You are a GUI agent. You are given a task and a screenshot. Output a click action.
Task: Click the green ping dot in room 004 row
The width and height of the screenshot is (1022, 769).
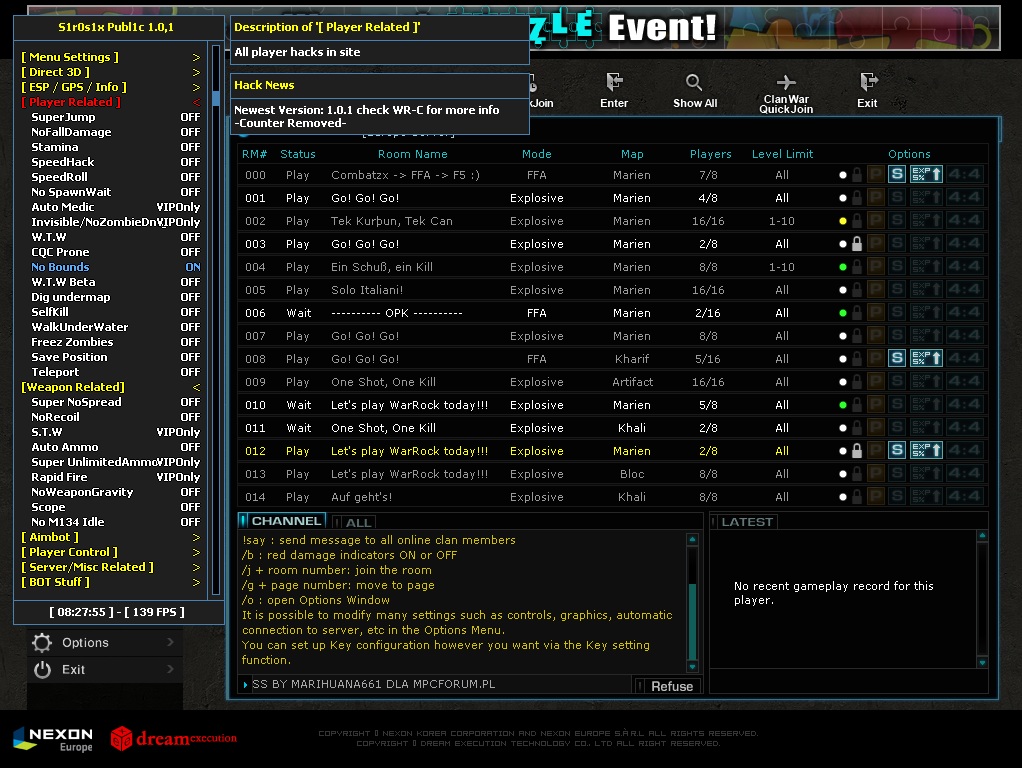[x=843, y=267]
